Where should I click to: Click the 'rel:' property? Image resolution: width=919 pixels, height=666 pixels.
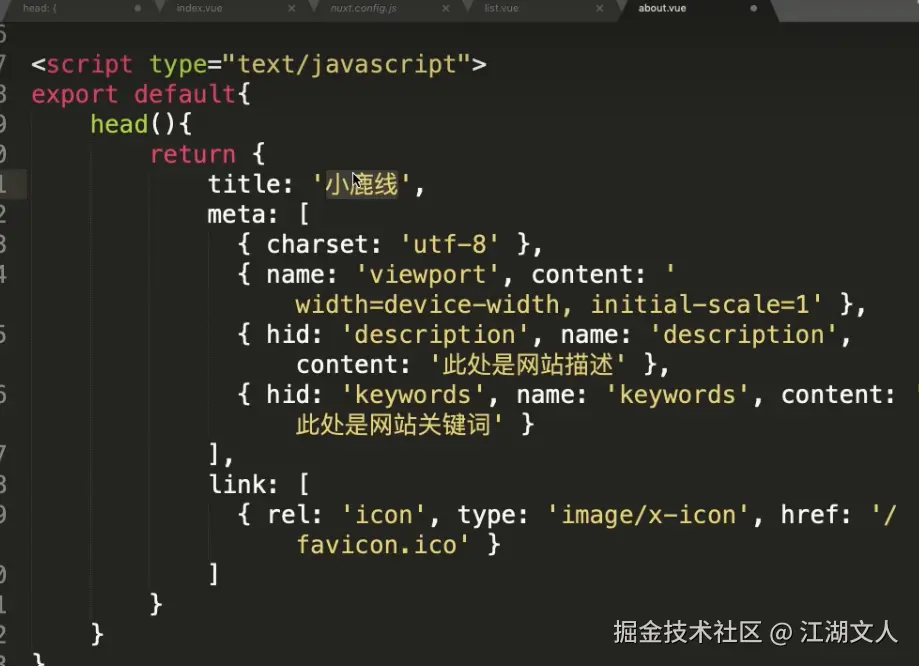point(294,514)
